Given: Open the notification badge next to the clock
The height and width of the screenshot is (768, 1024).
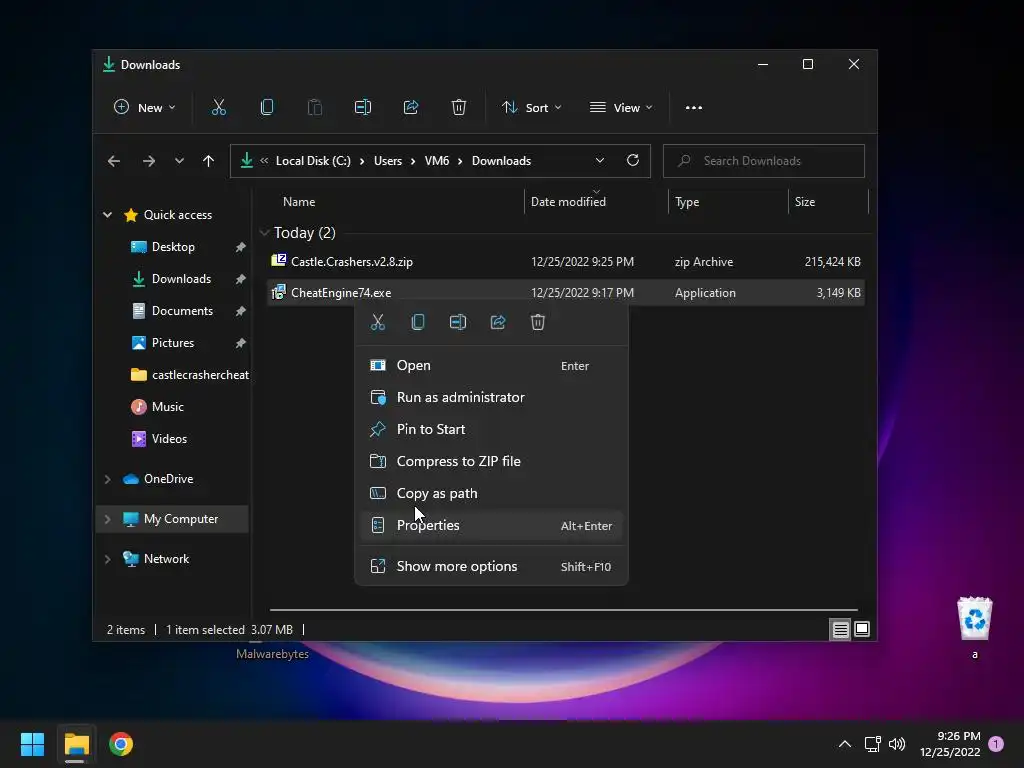Looking at the screenshot, I should pos(996,744).
